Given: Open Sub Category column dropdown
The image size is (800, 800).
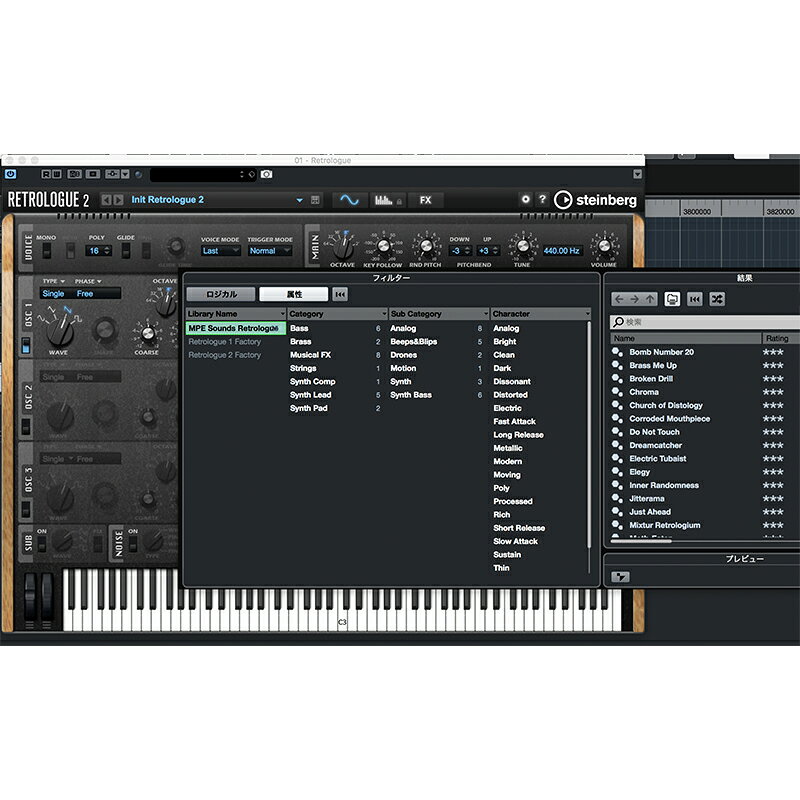Looking at the screenshot, I should coord(486,314).
